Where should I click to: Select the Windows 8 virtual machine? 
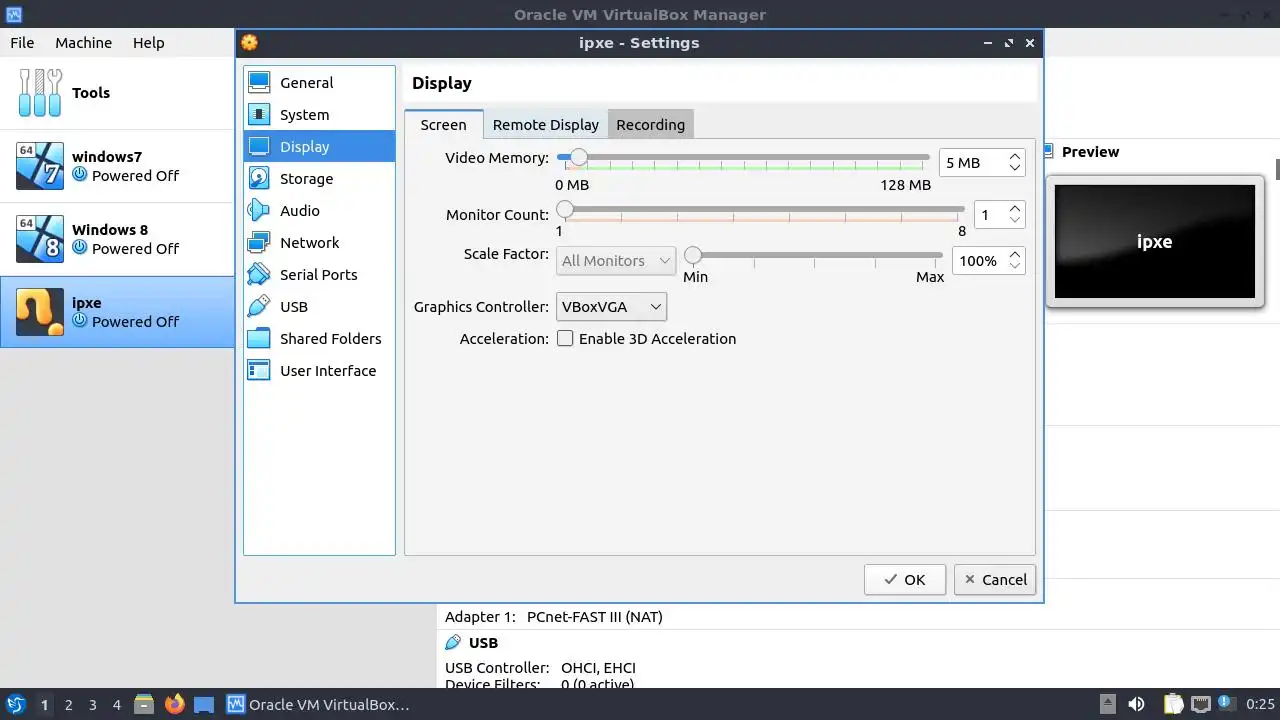117,239
